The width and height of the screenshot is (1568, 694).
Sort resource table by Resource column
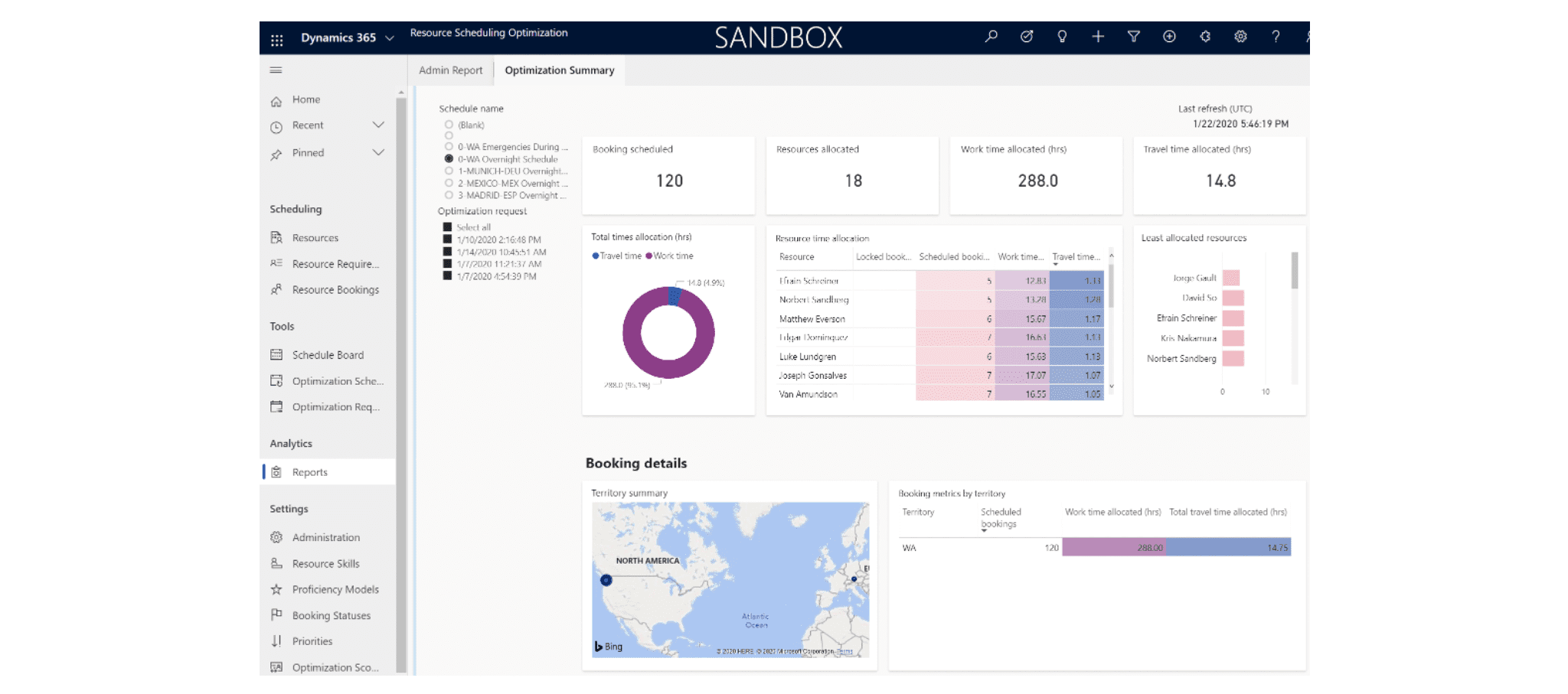pyautogui.click(x=797, y=257)
